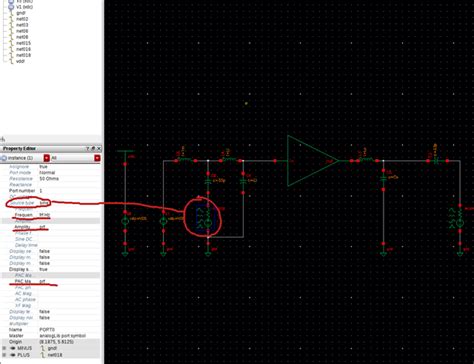
Task: Select the net015 net in navigator
Action: point(23,43)
